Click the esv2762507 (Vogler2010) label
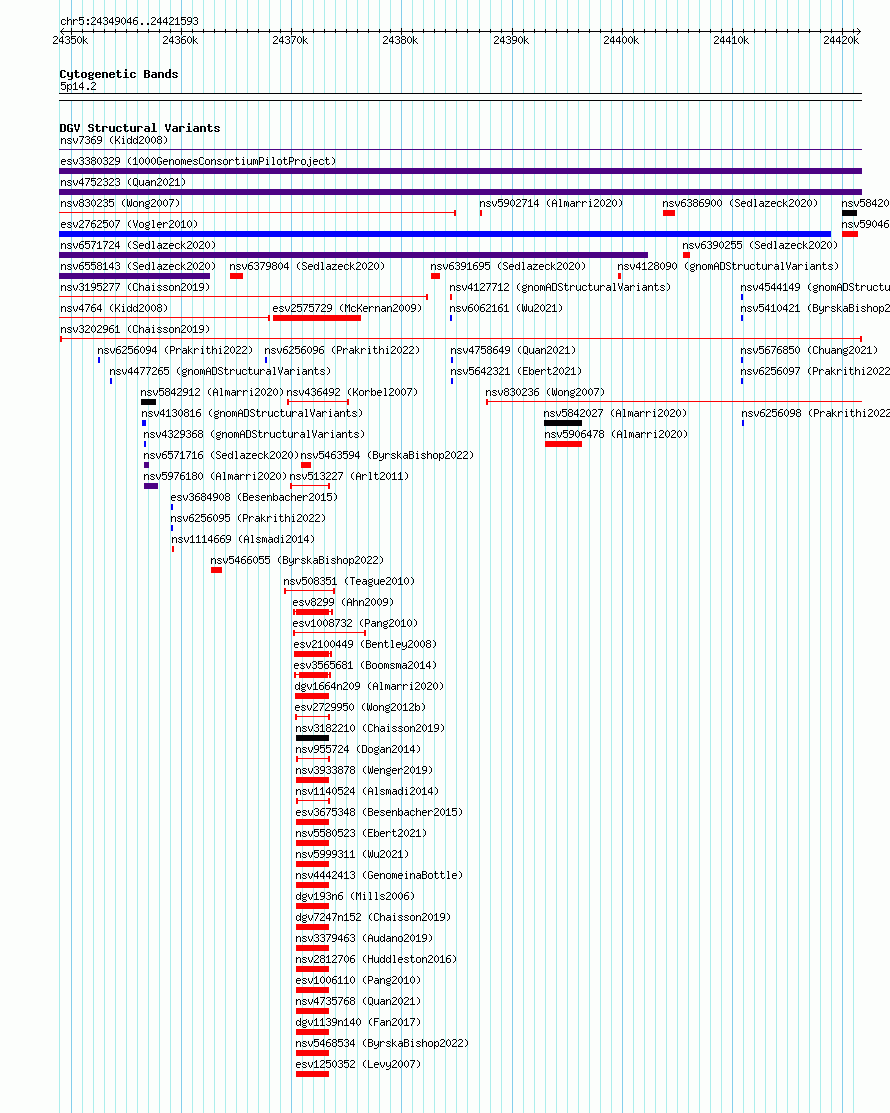The width and height of the screenshot is (890, 1113). click(x=128, y=224)
